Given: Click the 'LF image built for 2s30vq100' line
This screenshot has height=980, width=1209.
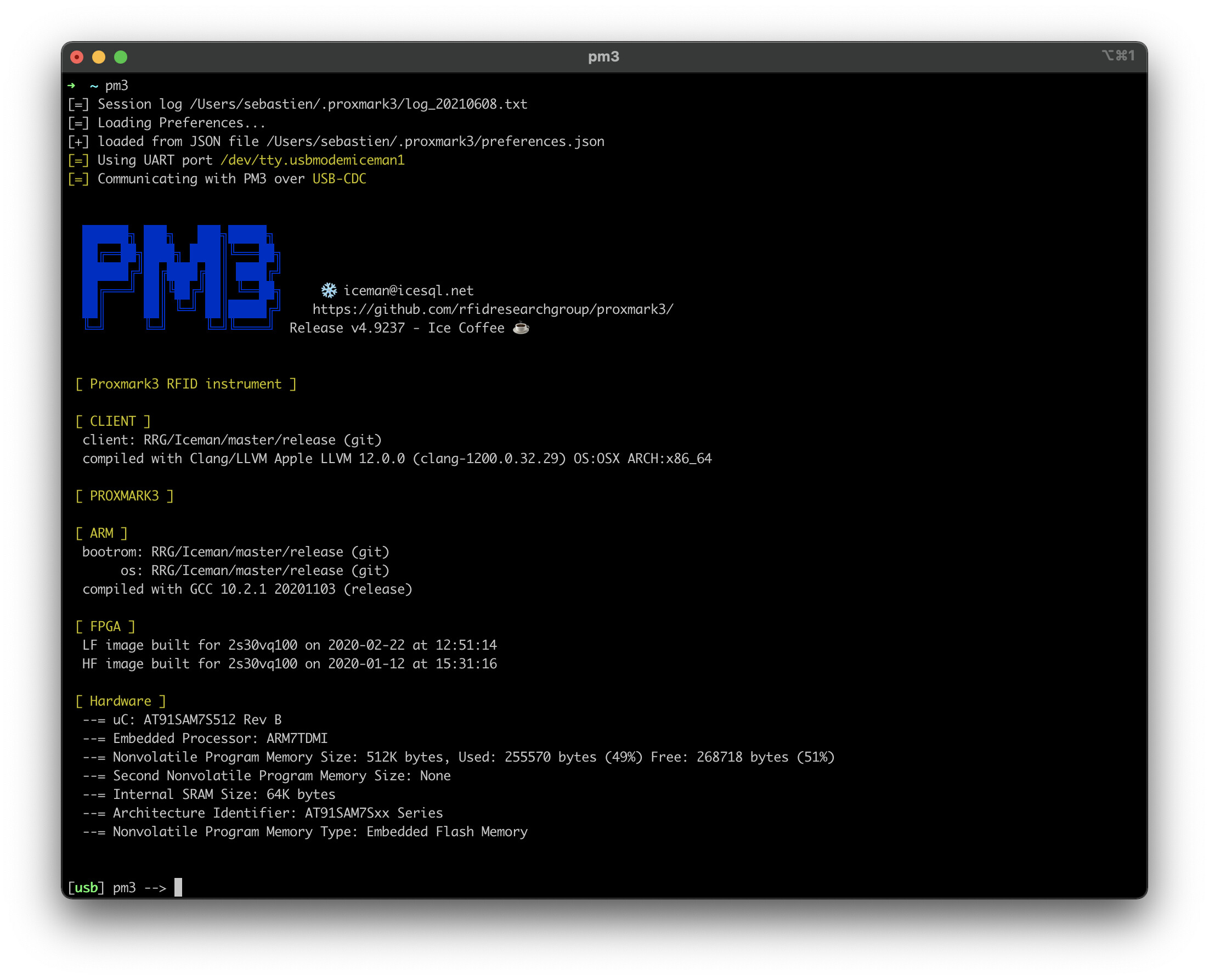Looking at the screenshot, I should pos(290,645).
